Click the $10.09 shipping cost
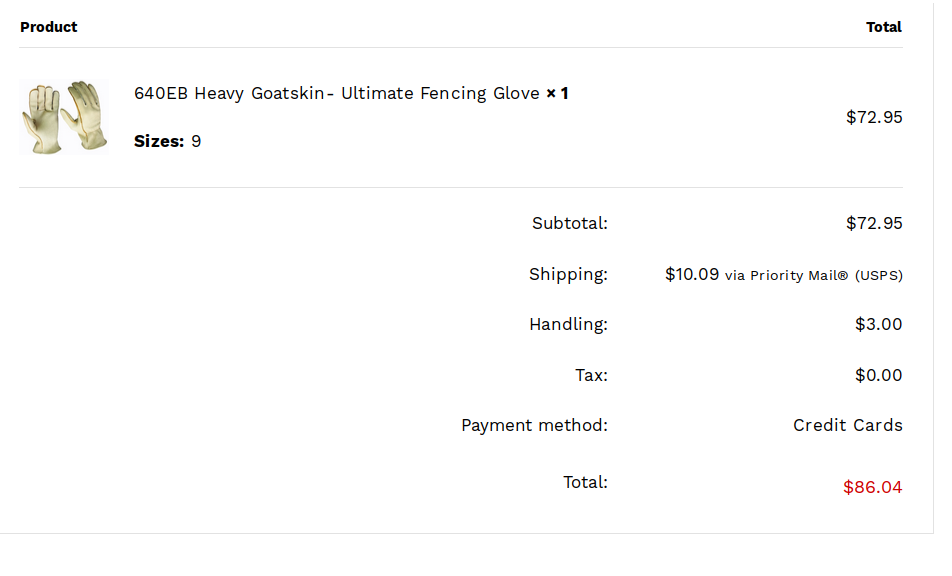 (692, 274)
